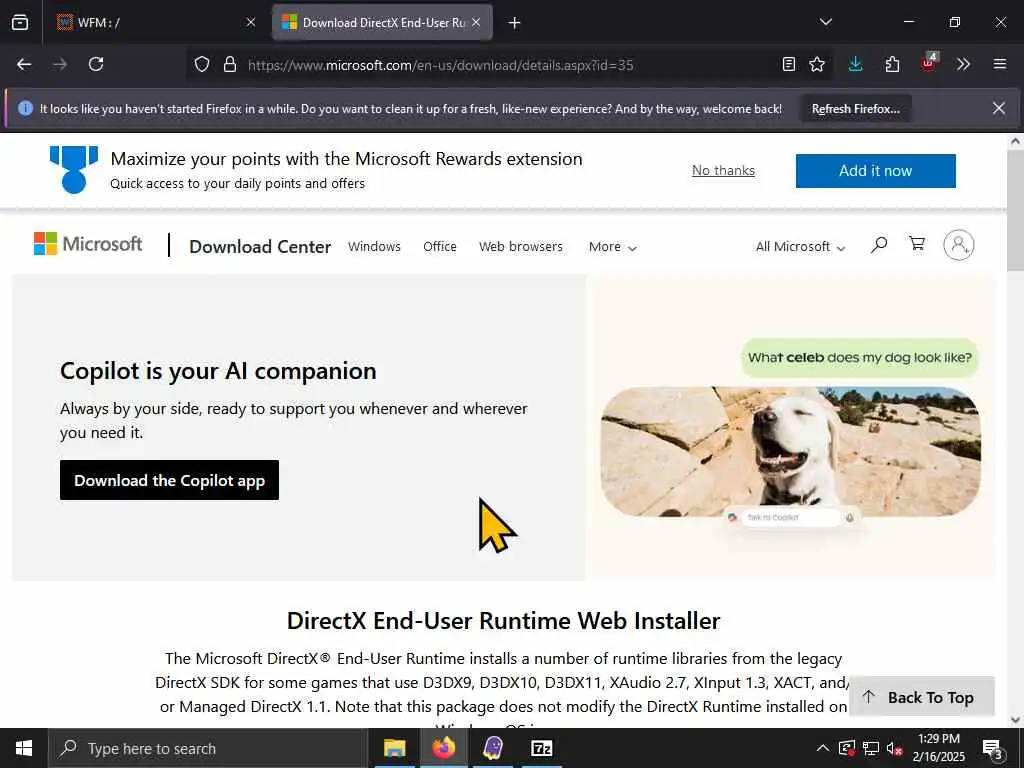
Task: Sign in with account avatar icon
Action: (959, 245)
